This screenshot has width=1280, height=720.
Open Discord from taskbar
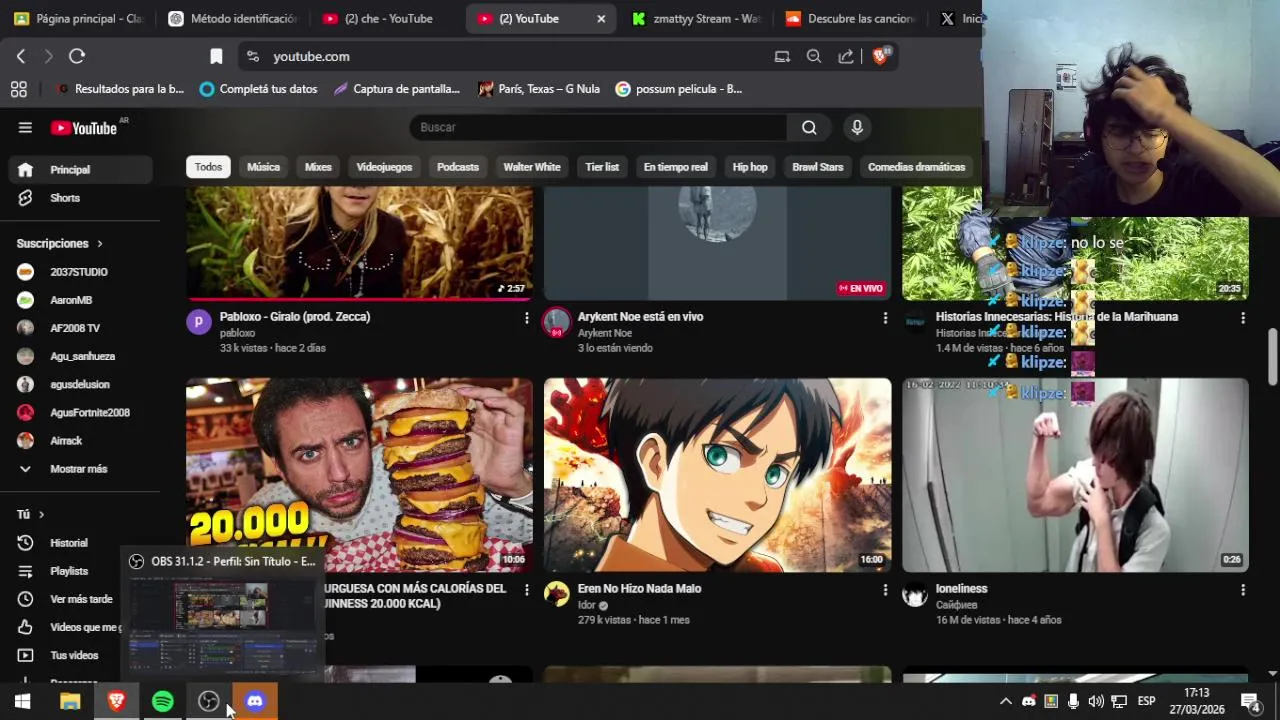point(255,701)
